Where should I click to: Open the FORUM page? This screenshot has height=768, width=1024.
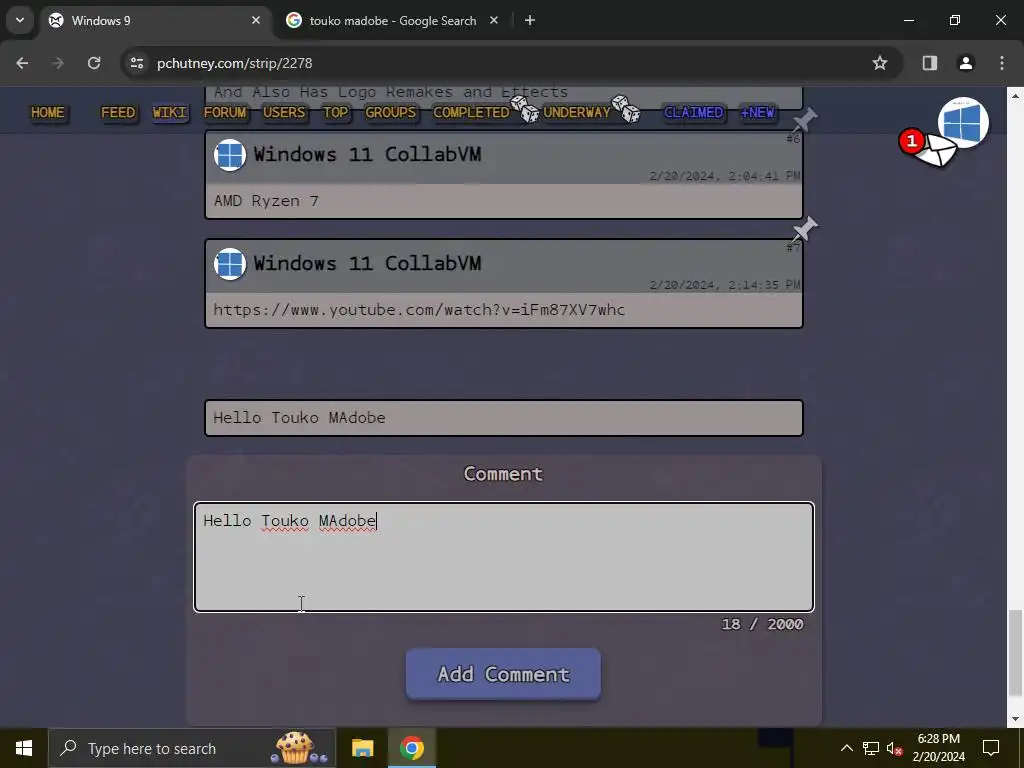225,112
